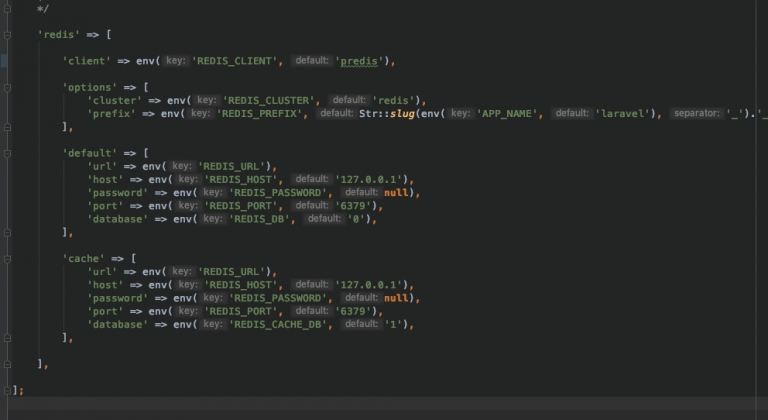This screenshot has width=768, height=420.
Task: Click 'key:' hint before 'APP_NAME'
Action: click(x=460, y=113)
